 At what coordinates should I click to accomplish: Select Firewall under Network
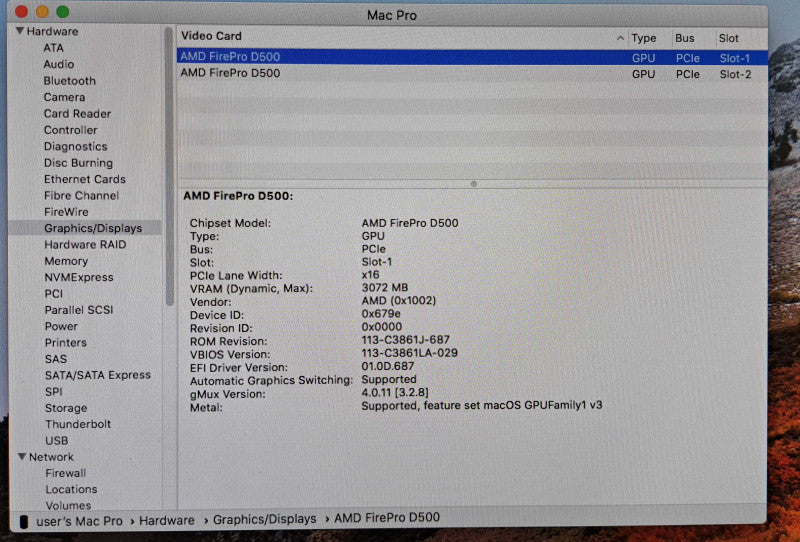(x=65, y=473)
